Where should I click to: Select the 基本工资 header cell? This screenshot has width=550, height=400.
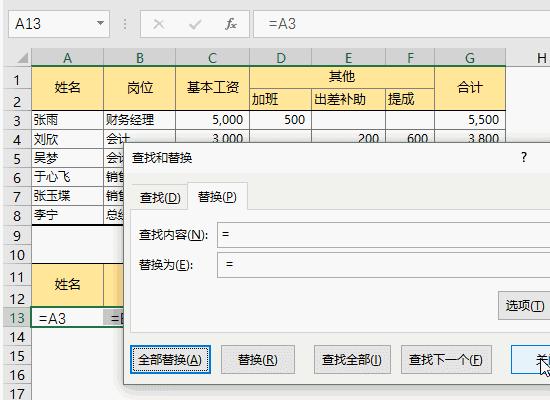[212, 88]
